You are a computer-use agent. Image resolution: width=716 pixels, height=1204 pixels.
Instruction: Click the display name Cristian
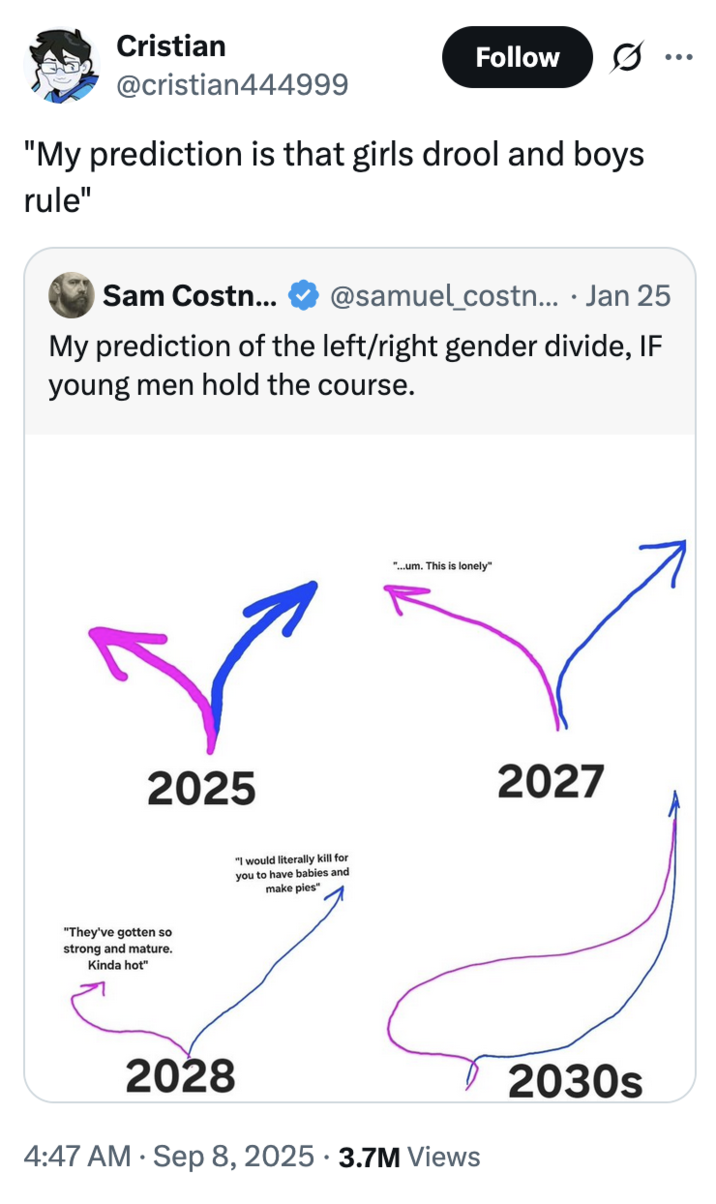[171, 45]
